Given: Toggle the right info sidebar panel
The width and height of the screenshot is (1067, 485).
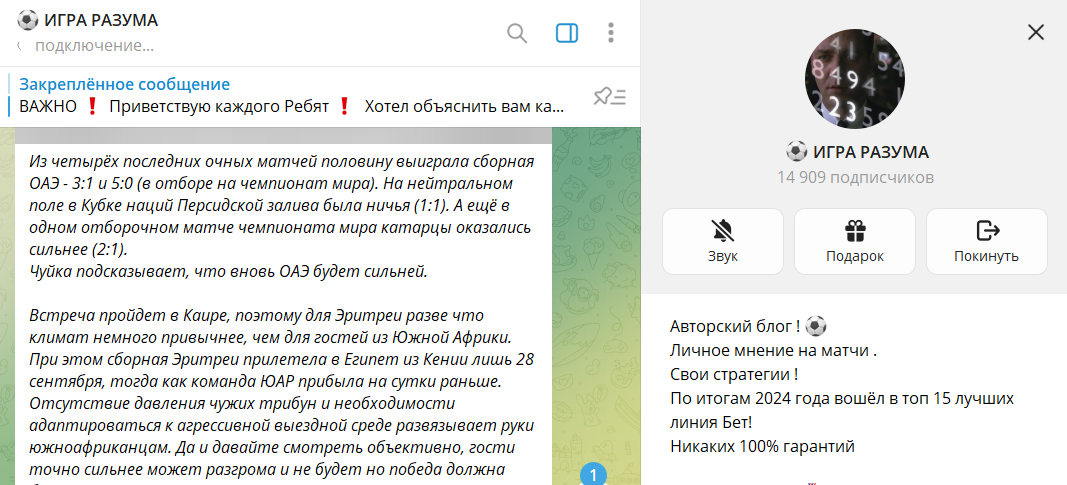Looking at the screenshot, I should click(x=566, y=33).
